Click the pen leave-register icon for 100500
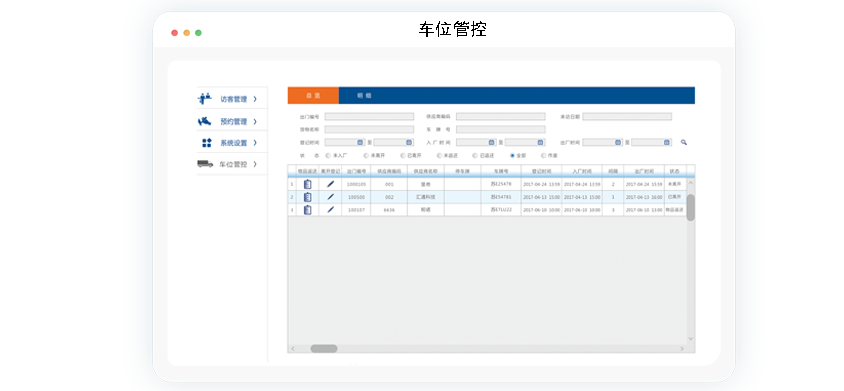The width and height of the screenshot is (844, 391). tap(330, 197)
